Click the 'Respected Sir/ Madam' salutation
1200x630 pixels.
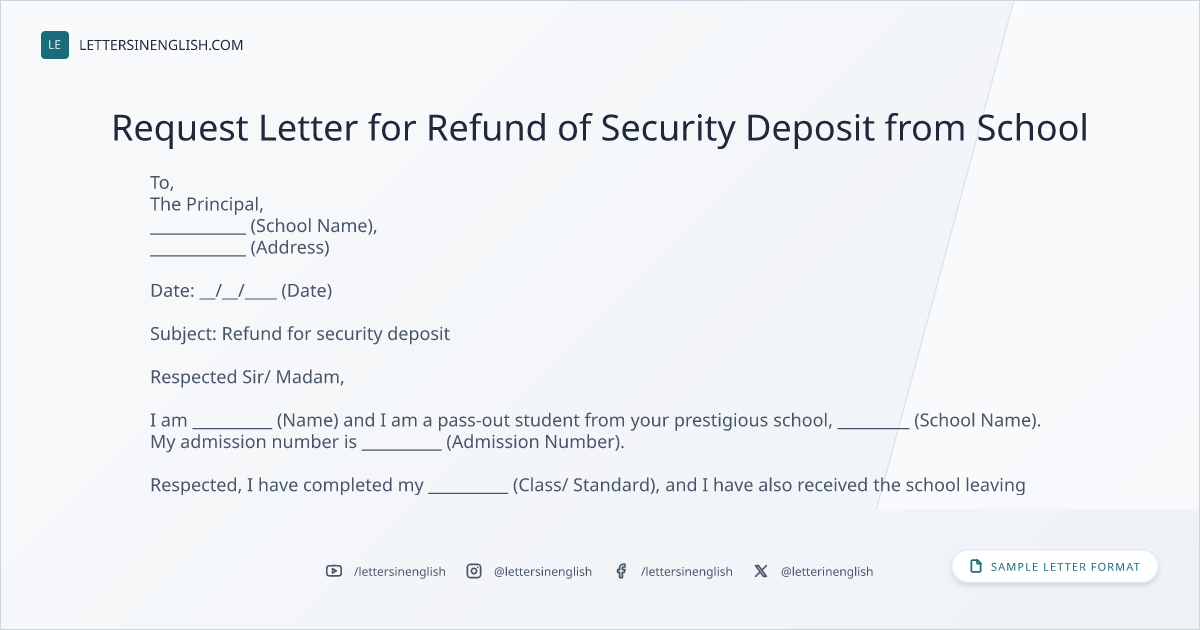[247, 377]
